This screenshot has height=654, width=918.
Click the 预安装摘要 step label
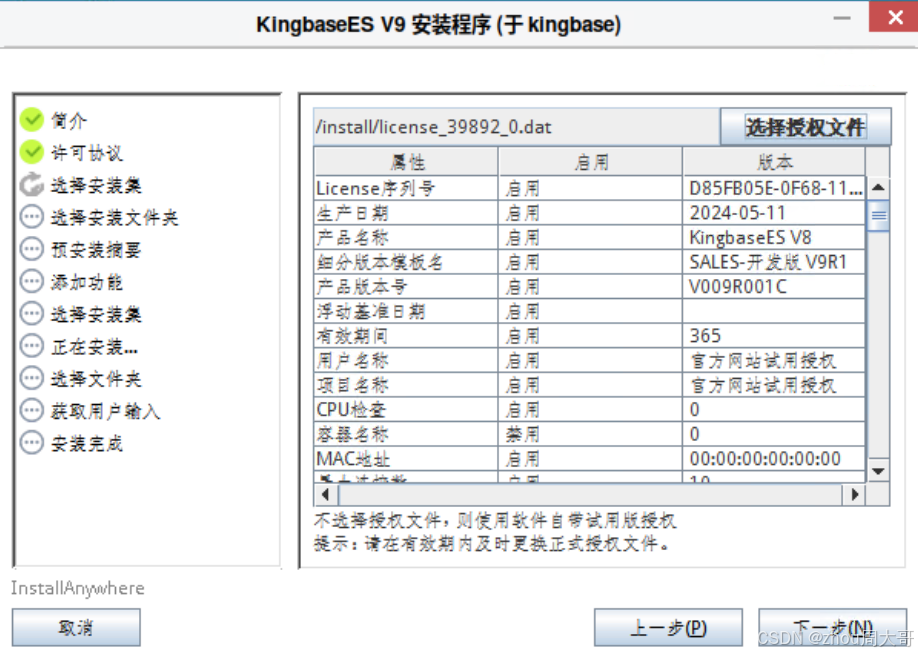[96, 249]
